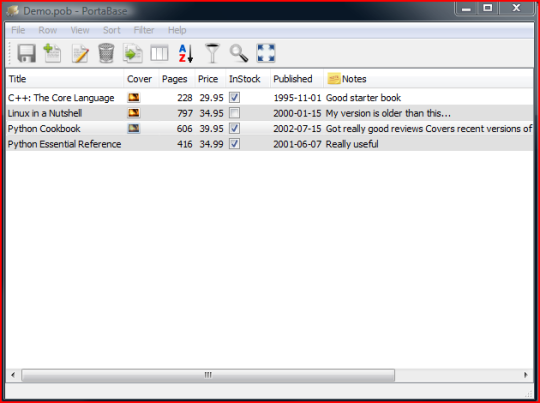540x403 pixels.
Task: Click the Price value 34.99
Action: 211,144
